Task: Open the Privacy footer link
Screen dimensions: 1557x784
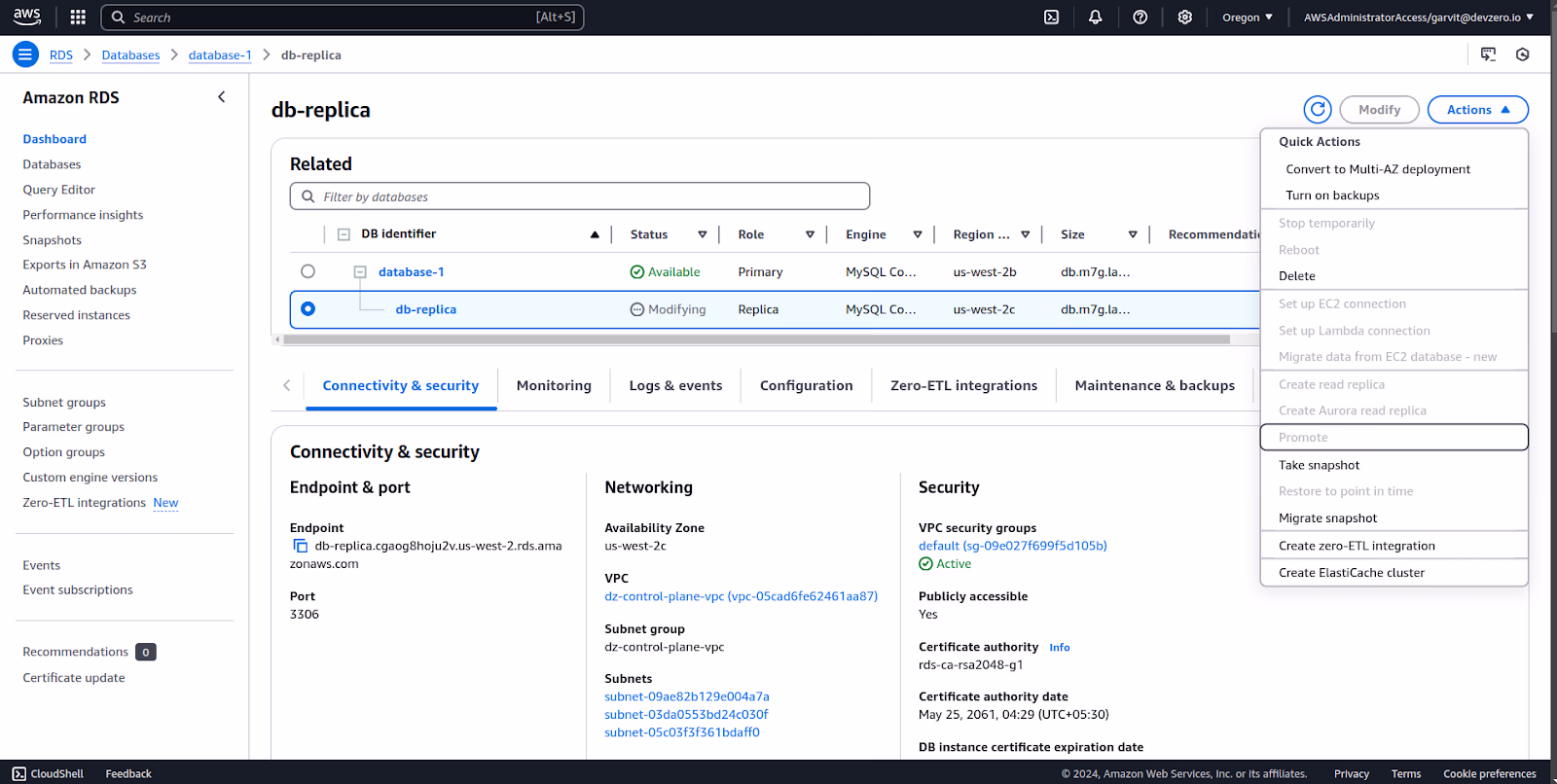Action: pos(1351,774)
